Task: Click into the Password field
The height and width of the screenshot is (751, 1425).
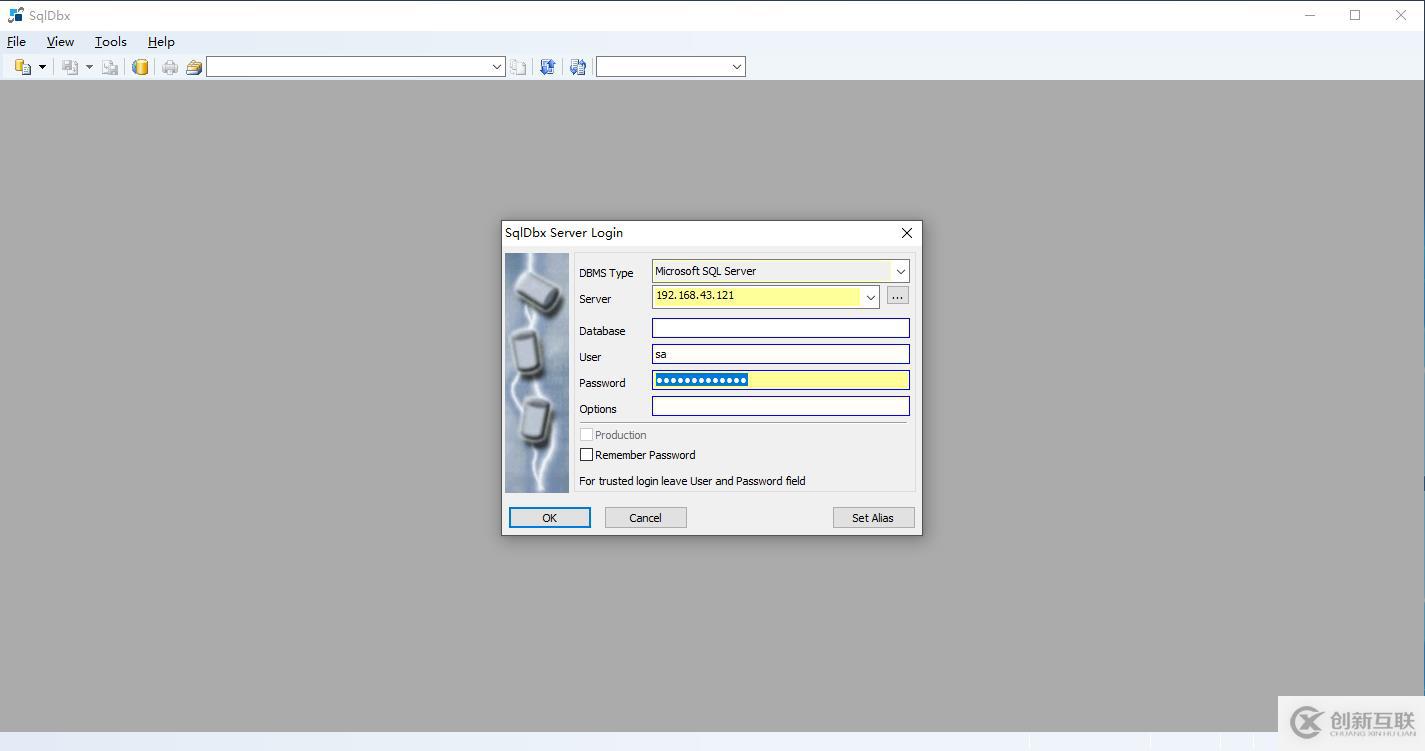Action: [781, 380]
